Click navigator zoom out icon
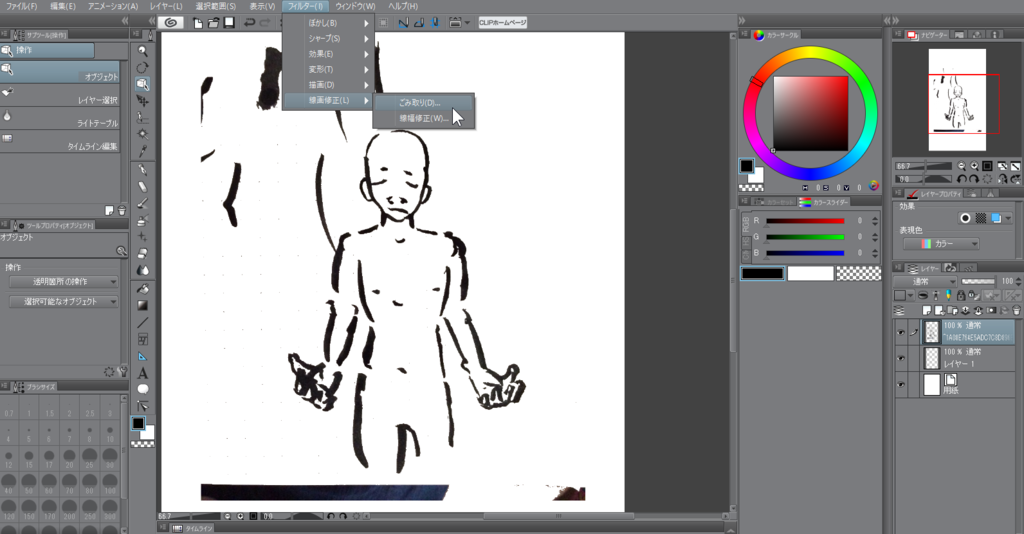The height and width of the screenshot is (534, 1024). click(961, 166)
